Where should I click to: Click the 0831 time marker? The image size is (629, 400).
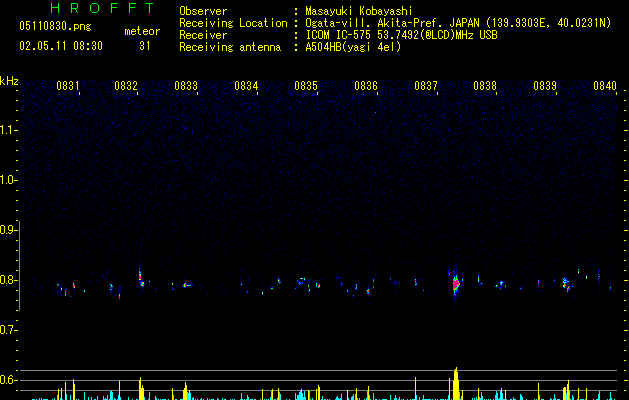coord(67,85)
